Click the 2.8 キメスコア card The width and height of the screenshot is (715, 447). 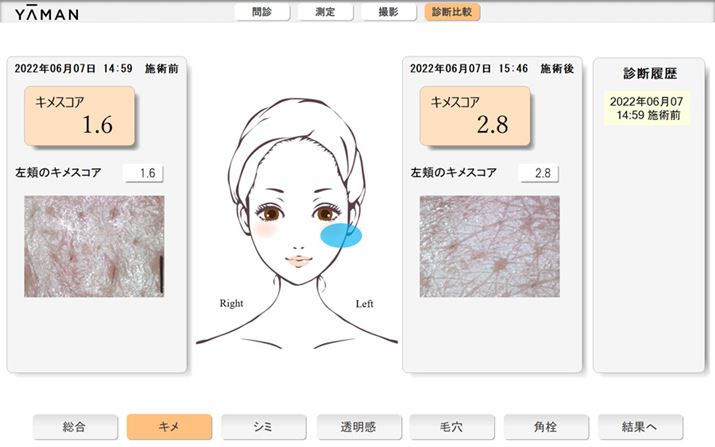tap(475, 116)
